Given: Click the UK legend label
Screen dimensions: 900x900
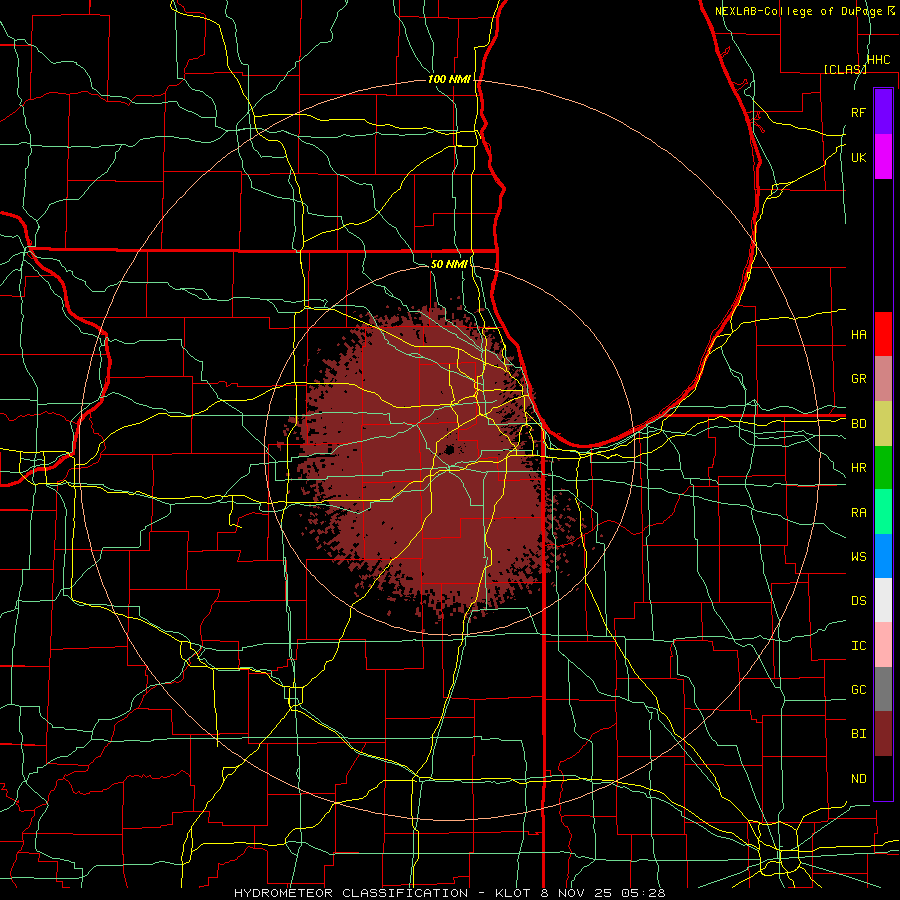Looking at the screenshot, I should pos(859,157).
